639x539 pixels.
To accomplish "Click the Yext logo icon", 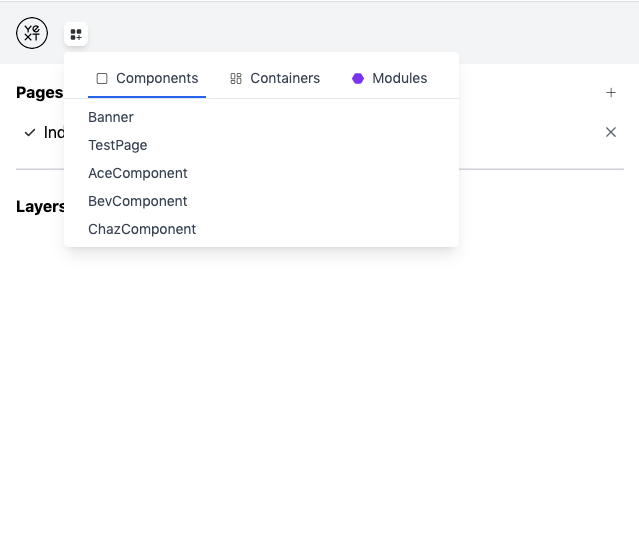I will [x=32, y=33].
